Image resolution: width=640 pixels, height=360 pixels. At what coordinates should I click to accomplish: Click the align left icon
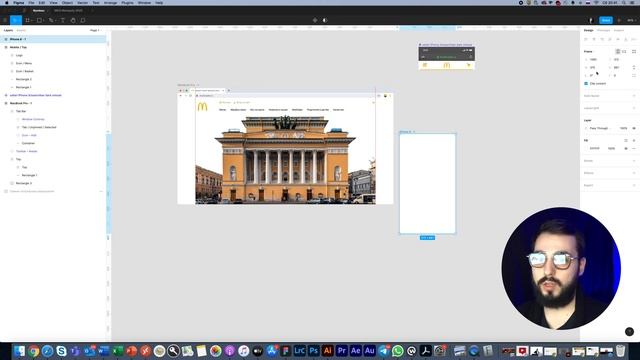tap(586, 39)
